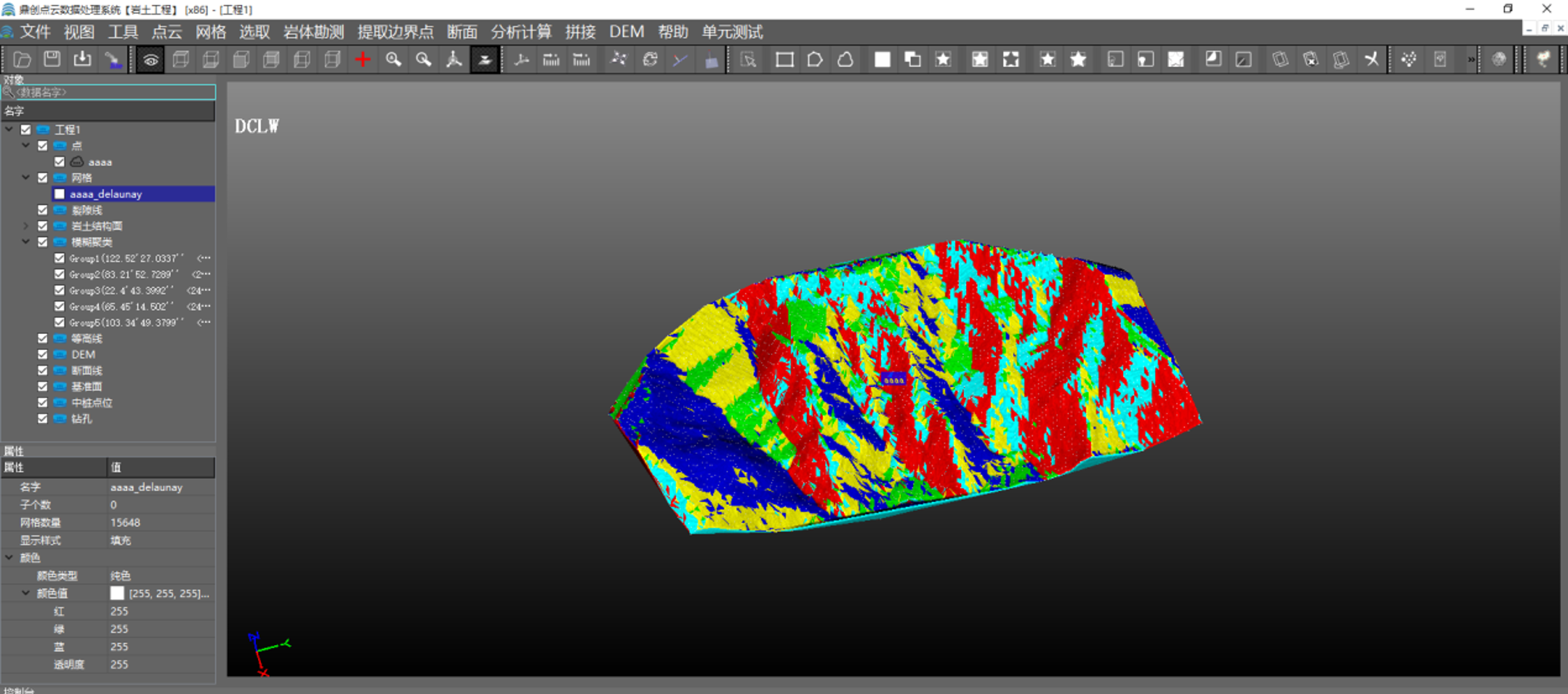Select the 断面线 tree item

[87, 371]
